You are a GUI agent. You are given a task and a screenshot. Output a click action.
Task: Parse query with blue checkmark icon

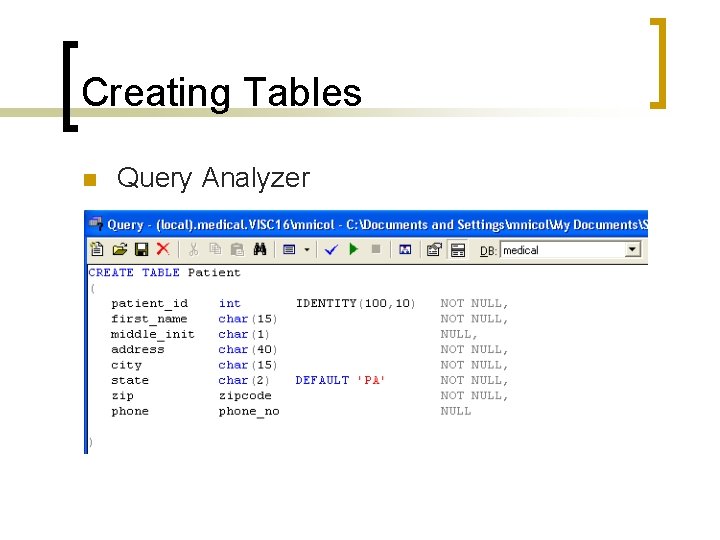pyautogui.click(x=331, y=250)
